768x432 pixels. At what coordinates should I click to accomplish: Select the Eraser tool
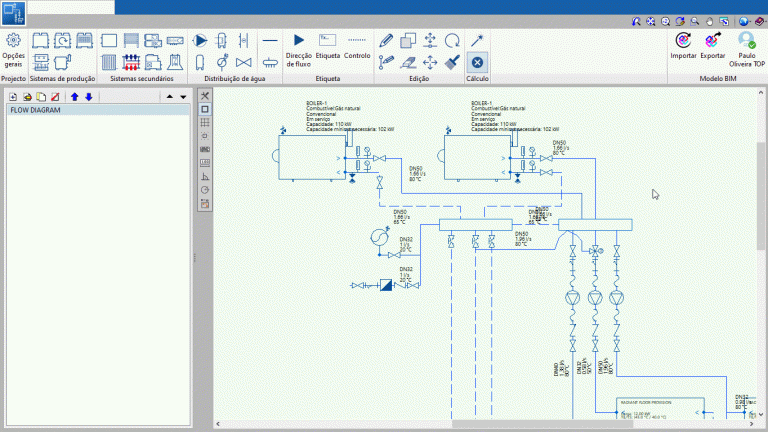[408, 62]
